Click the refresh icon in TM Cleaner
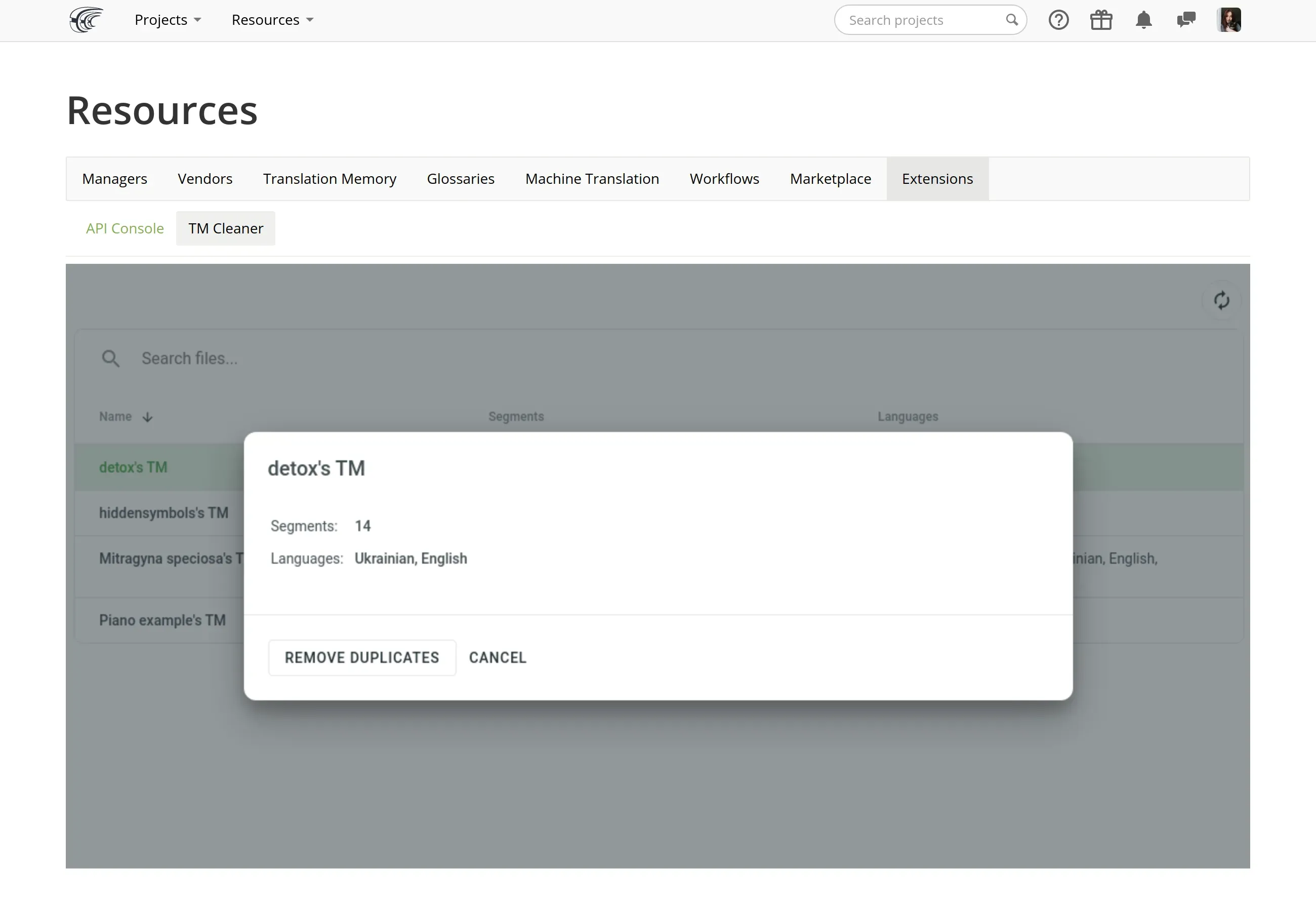The width and height of the screenshot is (1316, 910). [x=1221, y=300]
